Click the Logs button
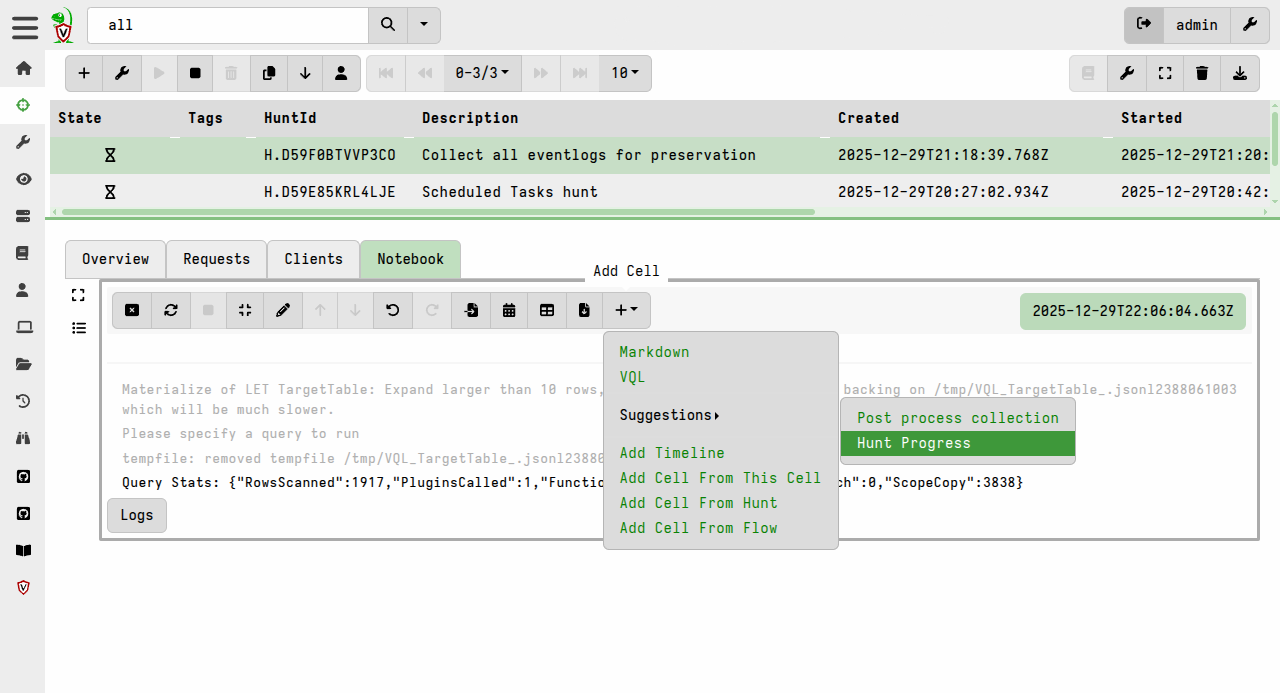 [x=137, y=515]
